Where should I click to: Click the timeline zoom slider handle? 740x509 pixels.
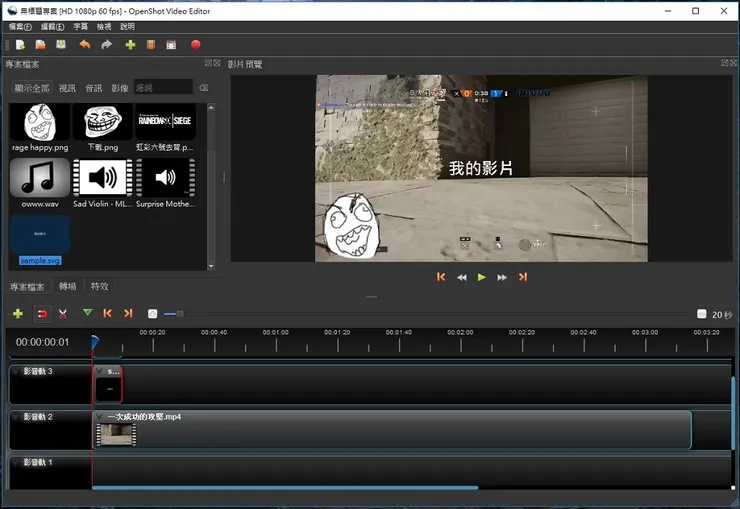pos(179,314)
